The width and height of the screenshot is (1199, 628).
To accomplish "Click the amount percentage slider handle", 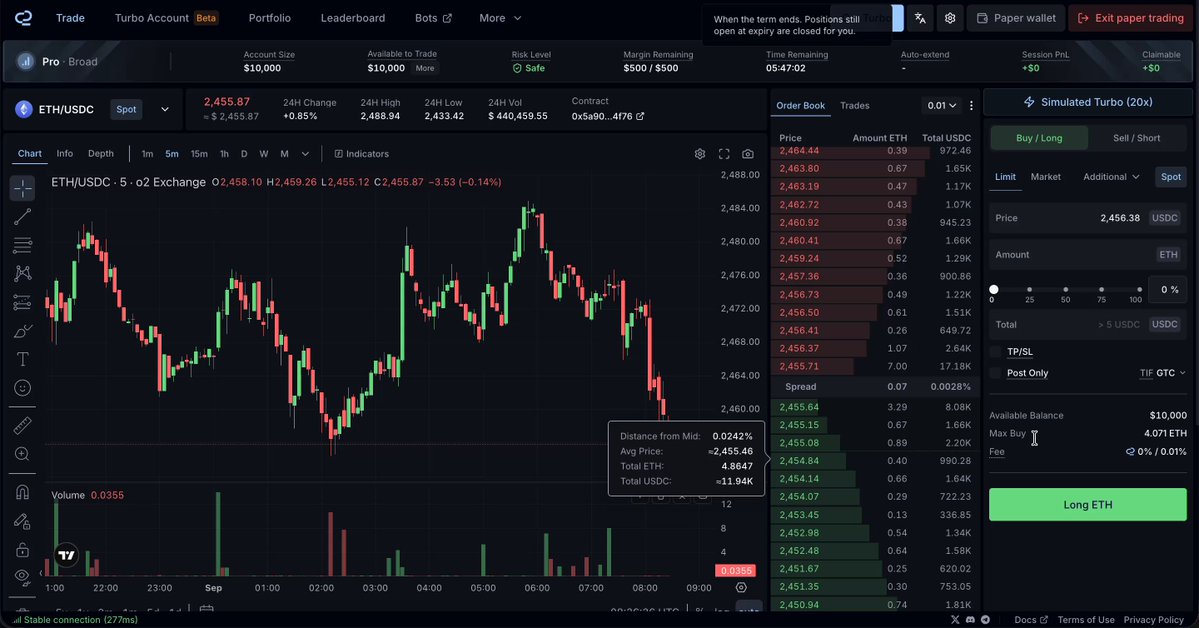I will point(993,289).
